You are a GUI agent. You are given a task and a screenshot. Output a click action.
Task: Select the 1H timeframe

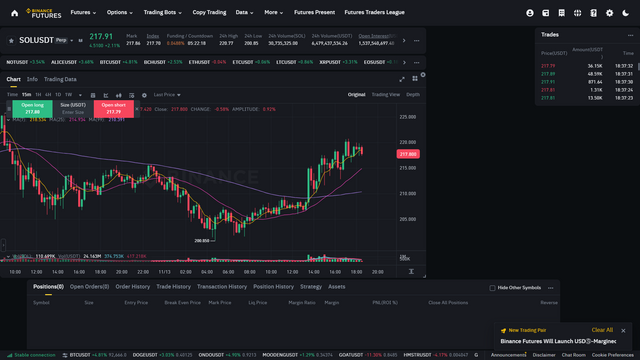pyautogui.click(x=38, y=95)
